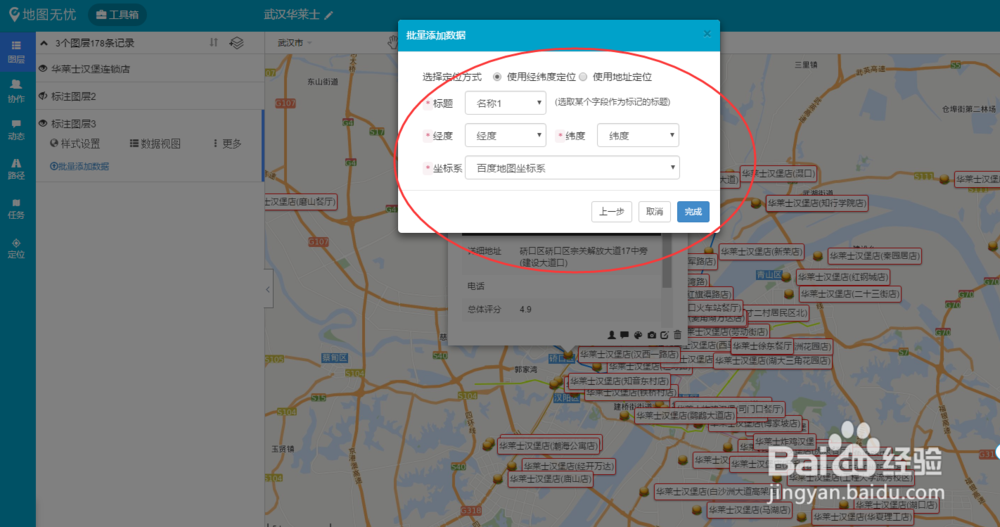Click map label 华莱士汉堡店(磨山餐厅)
The width and height of the screenshot is (1000, 527).
coord(301,202)
